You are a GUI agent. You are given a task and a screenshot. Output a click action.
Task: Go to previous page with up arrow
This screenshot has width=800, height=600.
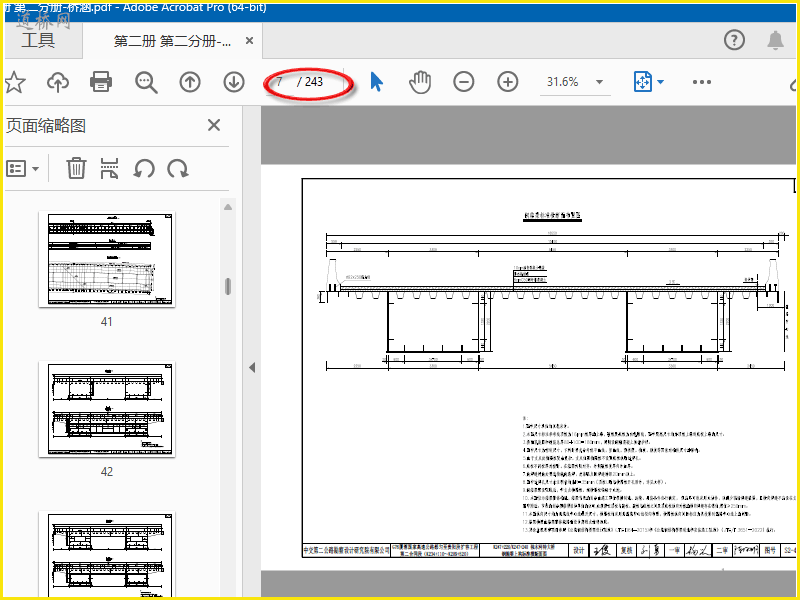click(190, 82)
